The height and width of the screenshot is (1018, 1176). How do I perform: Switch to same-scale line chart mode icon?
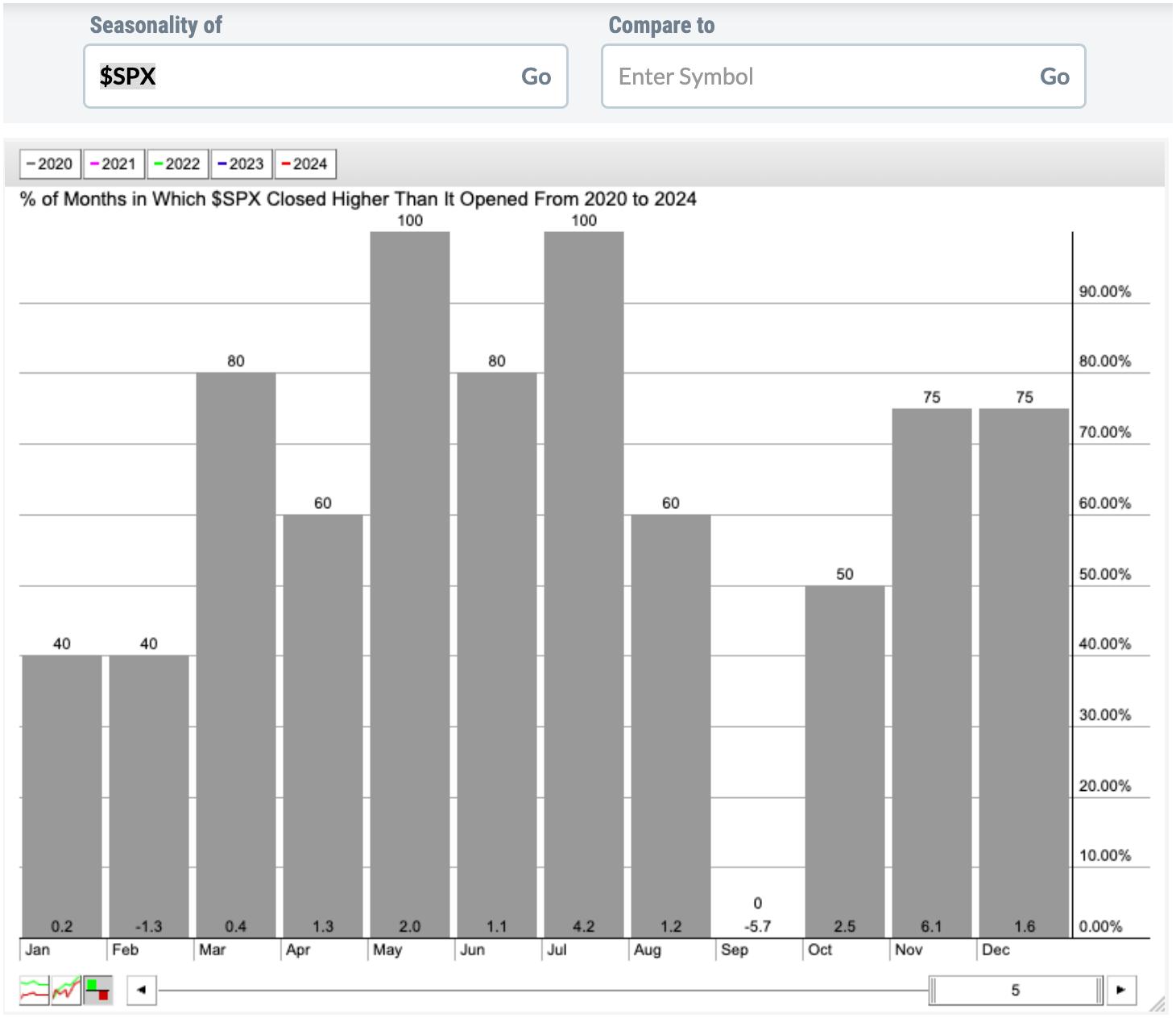(66, 990)
